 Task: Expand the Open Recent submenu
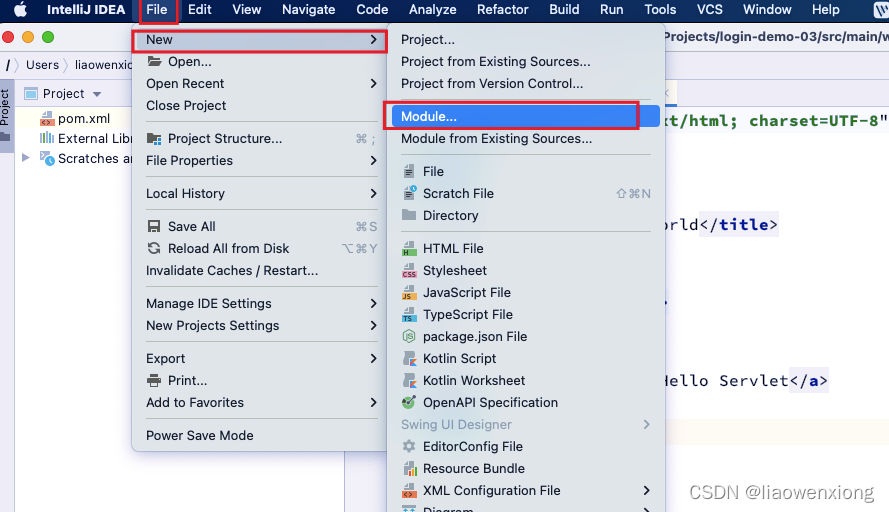(x=373, y=83)
